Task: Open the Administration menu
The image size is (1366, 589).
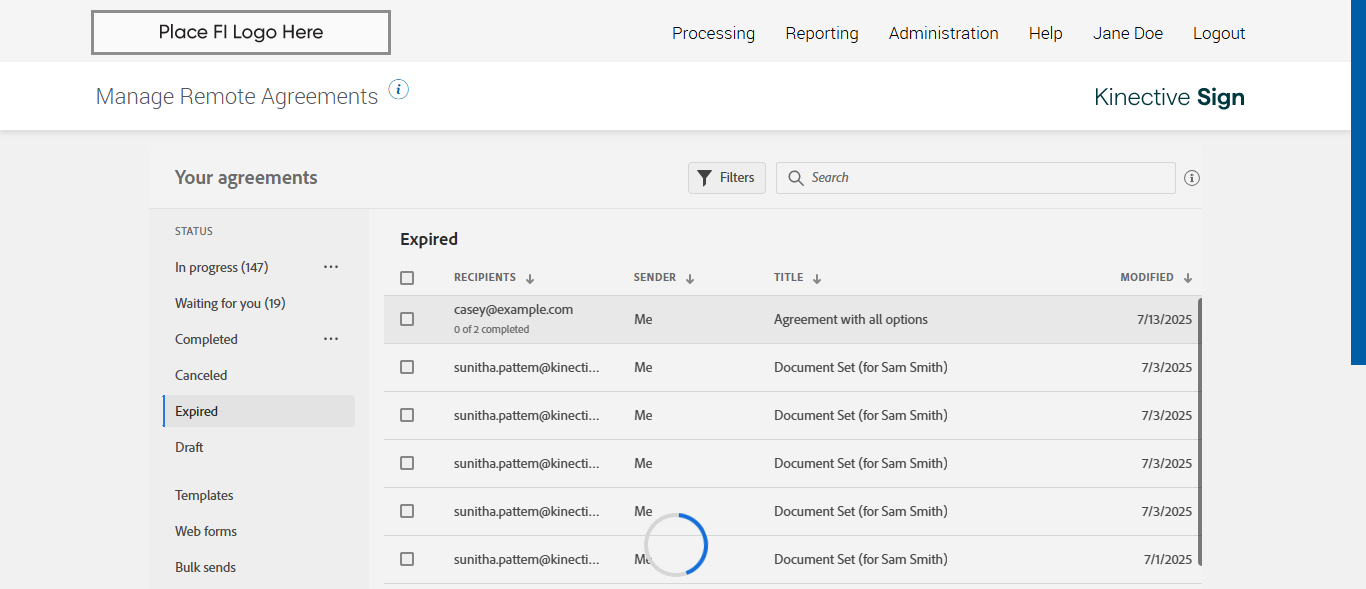Action: [943, 33]
